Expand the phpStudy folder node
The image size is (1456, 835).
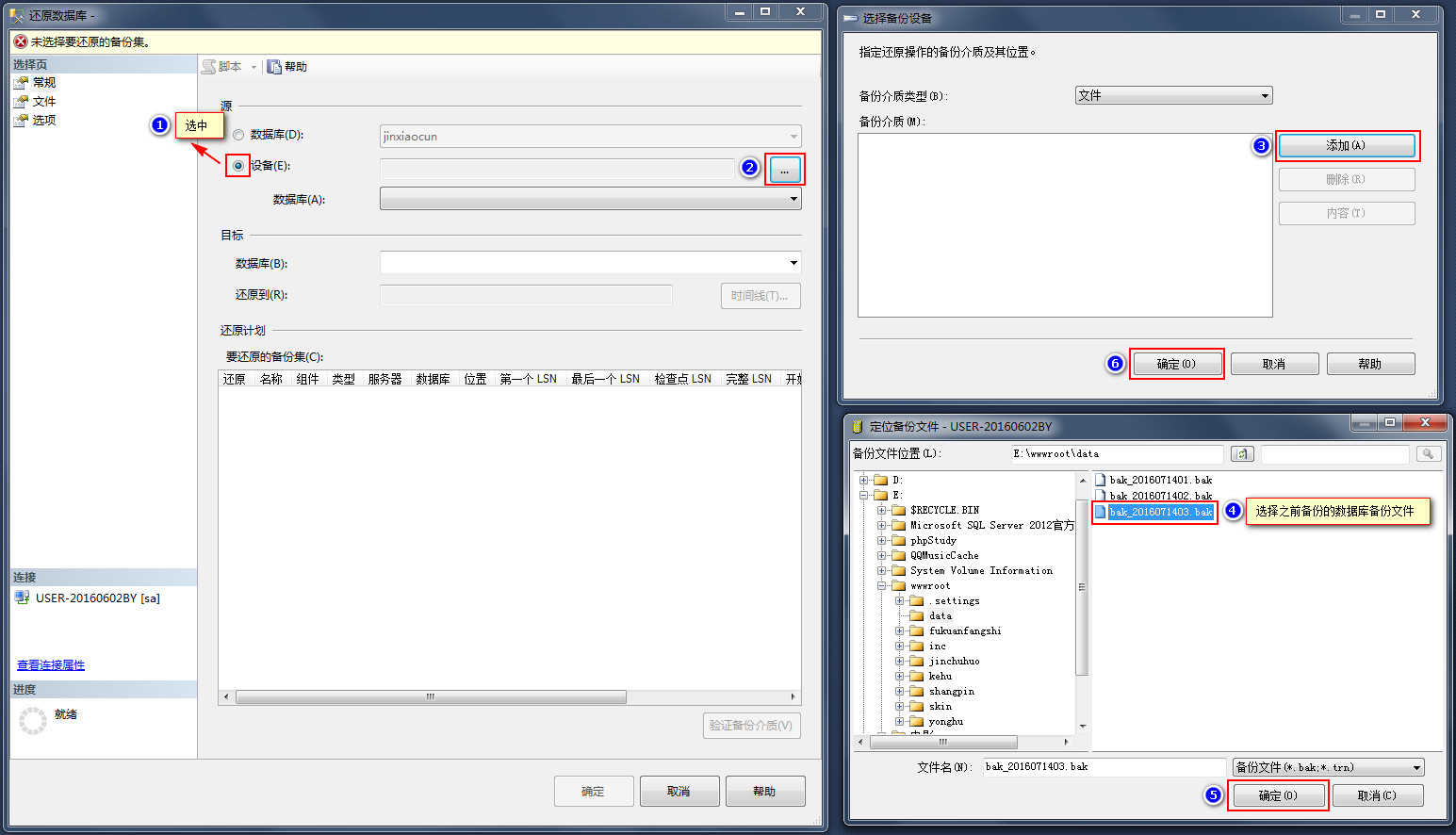click(x=881, y=540)
